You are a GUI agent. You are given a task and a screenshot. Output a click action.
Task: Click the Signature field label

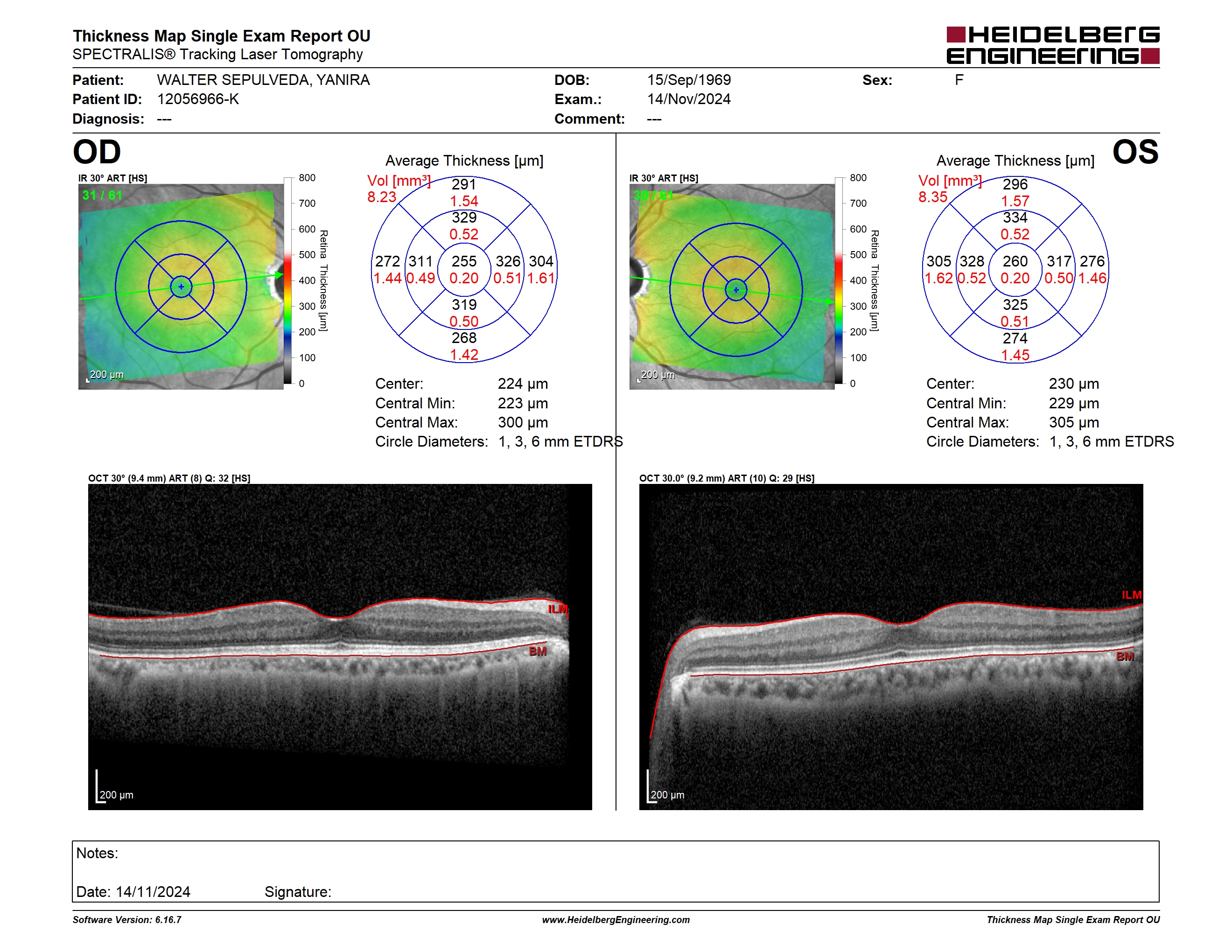(298, 892)
